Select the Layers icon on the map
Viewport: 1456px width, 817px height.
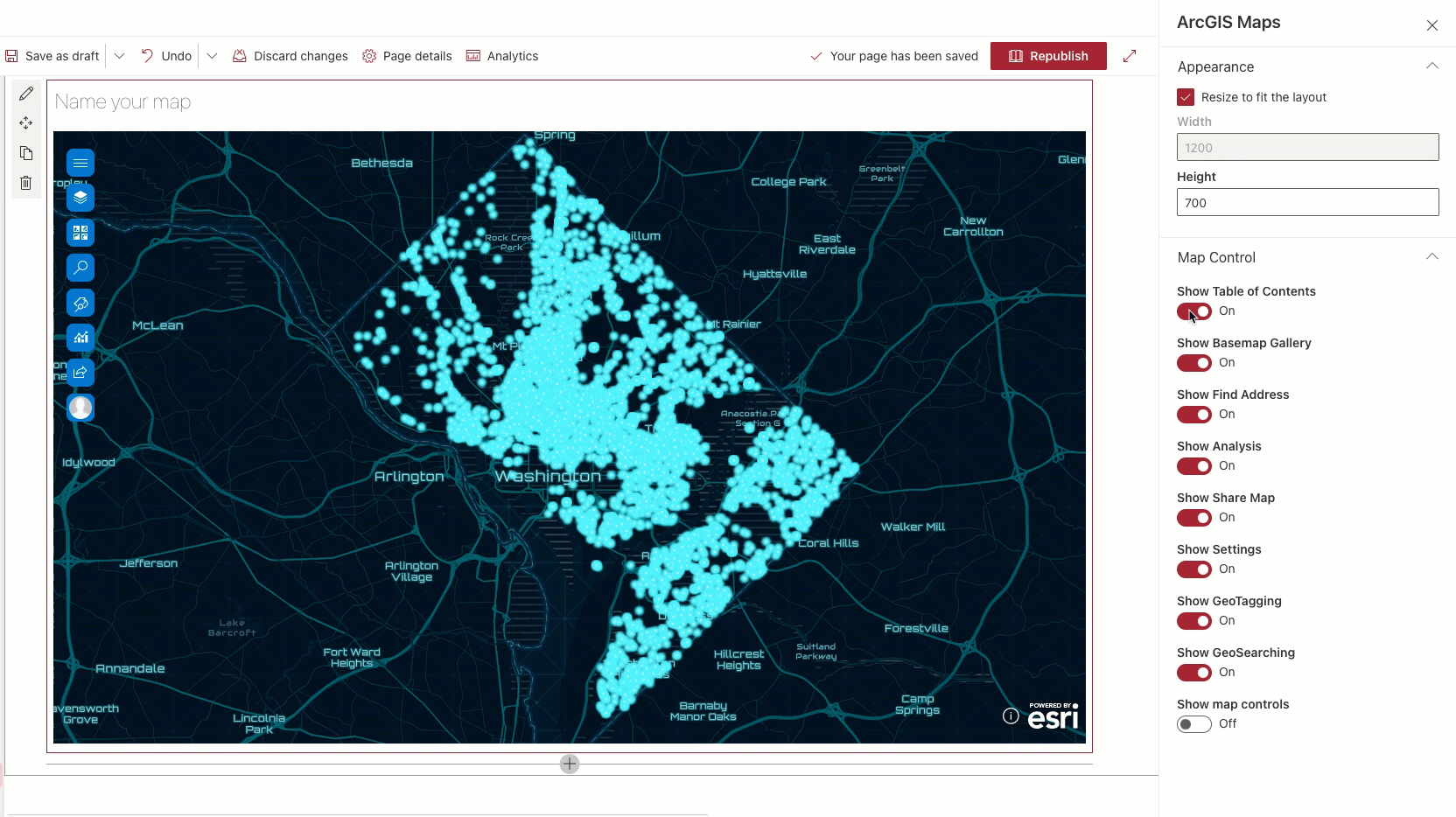80,198
